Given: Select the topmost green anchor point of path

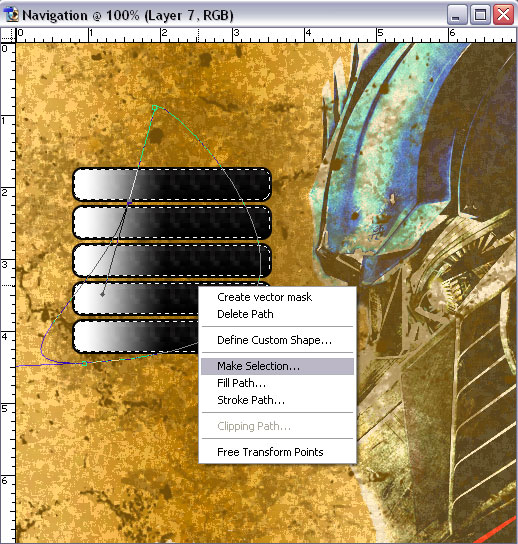Looking at the screenshot, I should click(x=155, y=108).
